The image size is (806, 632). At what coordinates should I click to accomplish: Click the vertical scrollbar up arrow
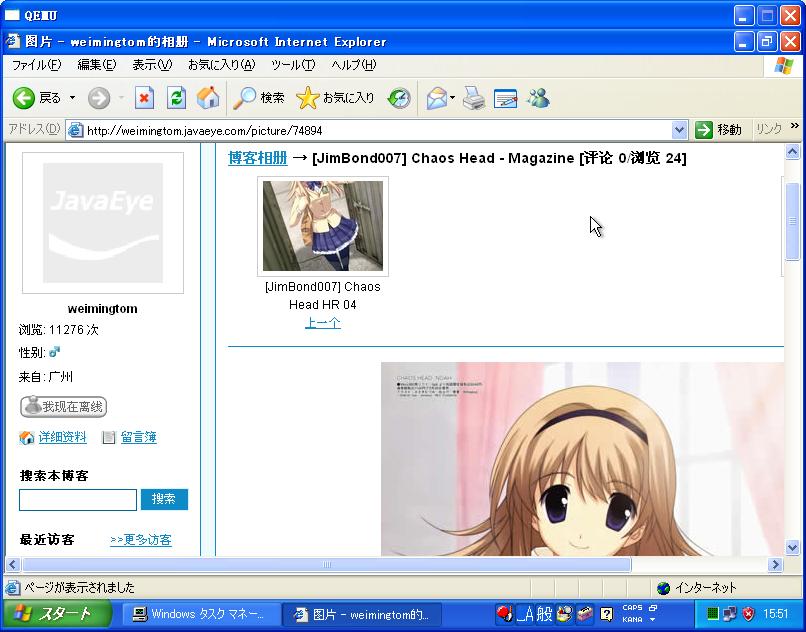792,152
